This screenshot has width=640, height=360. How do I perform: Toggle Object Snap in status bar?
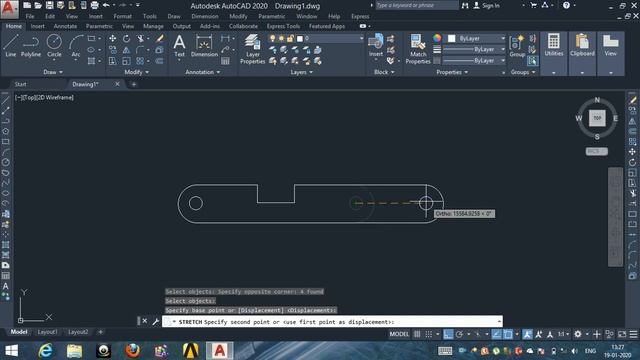coord(508,334)
